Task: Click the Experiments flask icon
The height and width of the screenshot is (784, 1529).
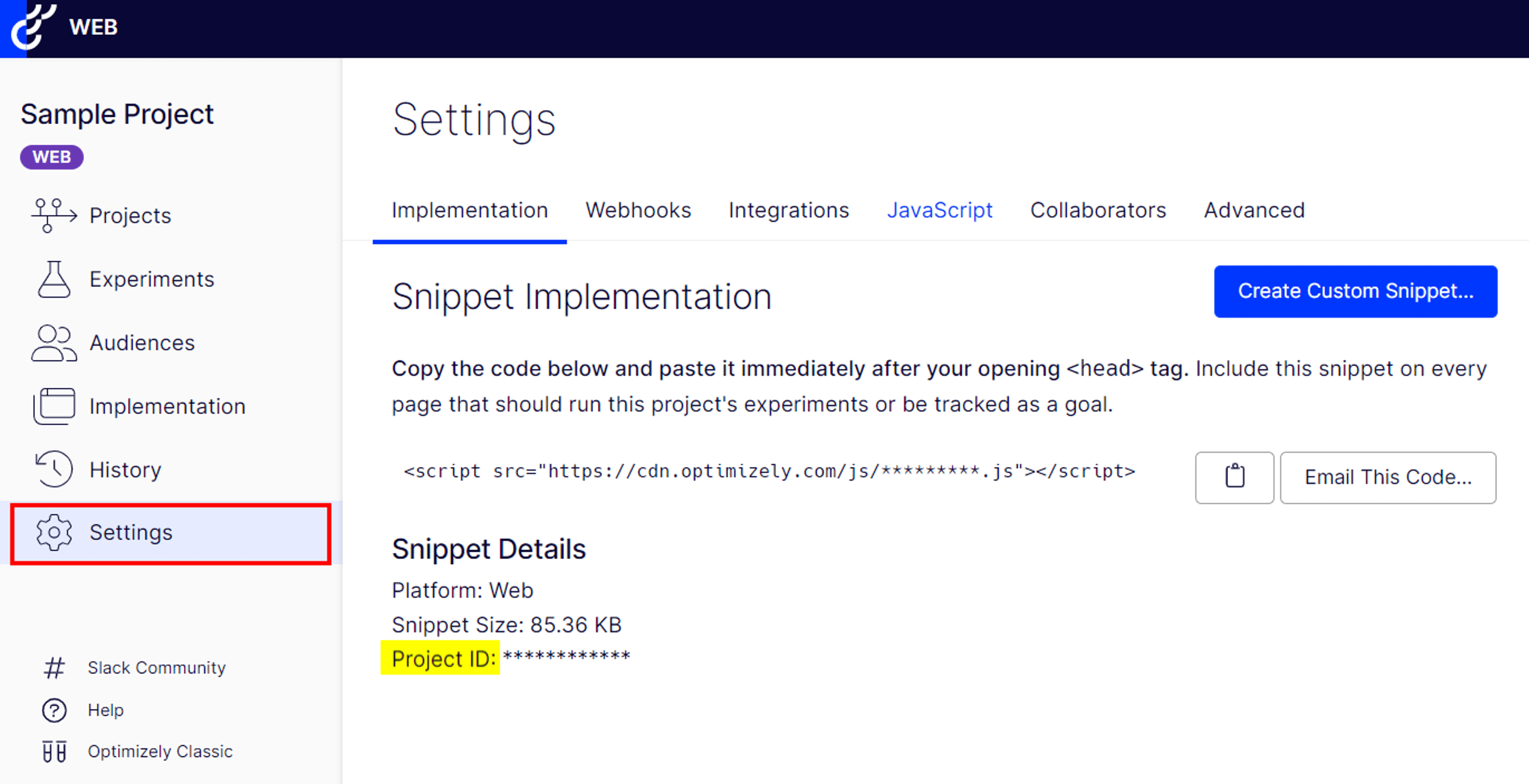Action: tap(54, 279)
